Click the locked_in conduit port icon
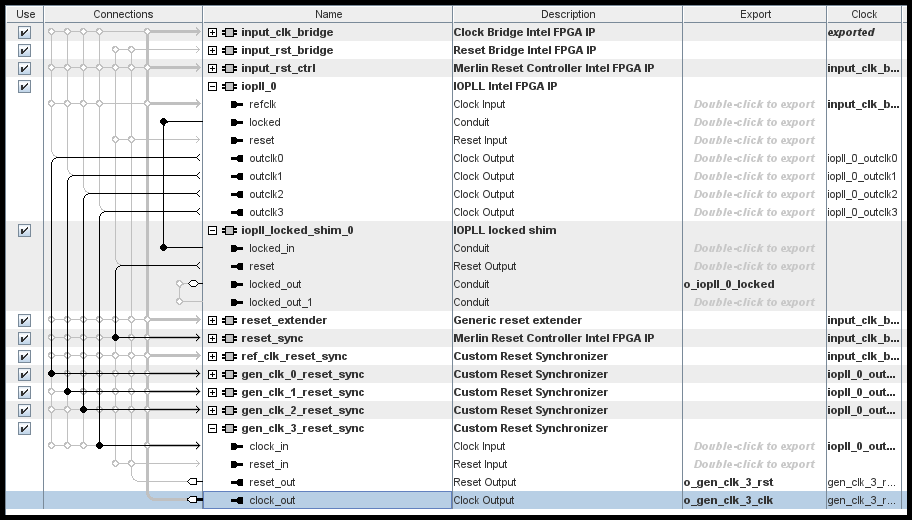The width and height of the screenshot is (912, 520). [x=237, y=248]
